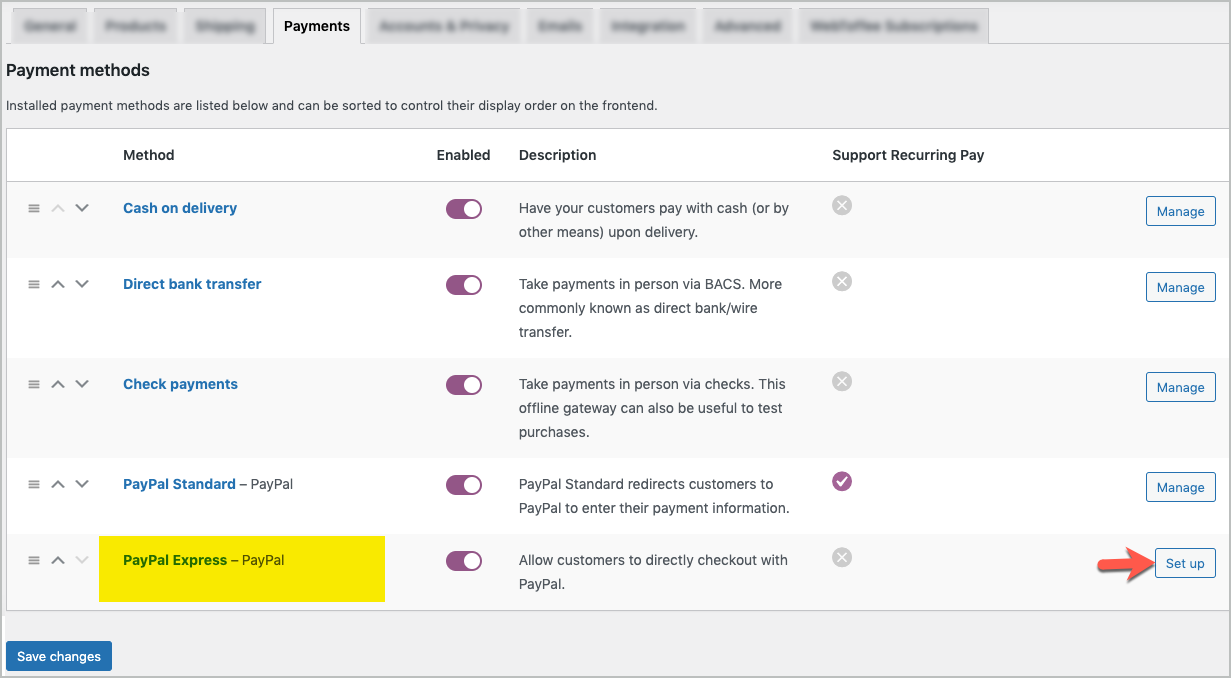
Task: Click the Support Recurring Pay column header
Action: click(x=908, y=155)
